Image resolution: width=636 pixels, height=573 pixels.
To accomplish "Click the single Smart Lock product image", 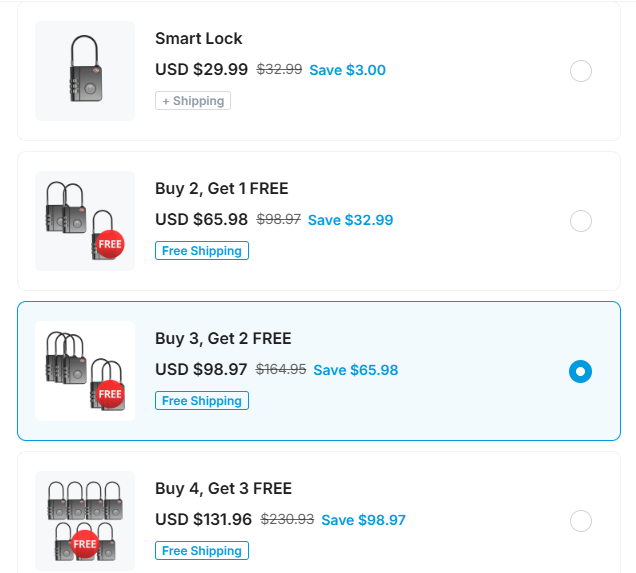I will (x=85, y=71).
